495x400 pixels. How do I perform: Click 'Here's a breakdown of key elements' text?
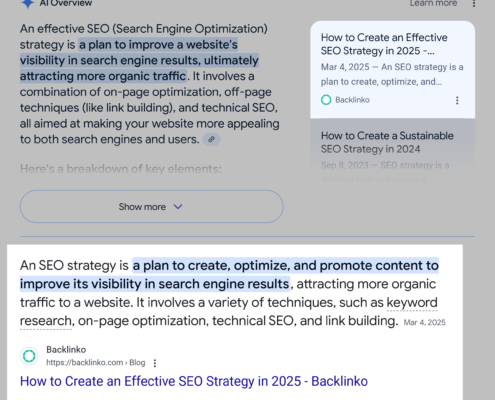(x=121, y=169)
